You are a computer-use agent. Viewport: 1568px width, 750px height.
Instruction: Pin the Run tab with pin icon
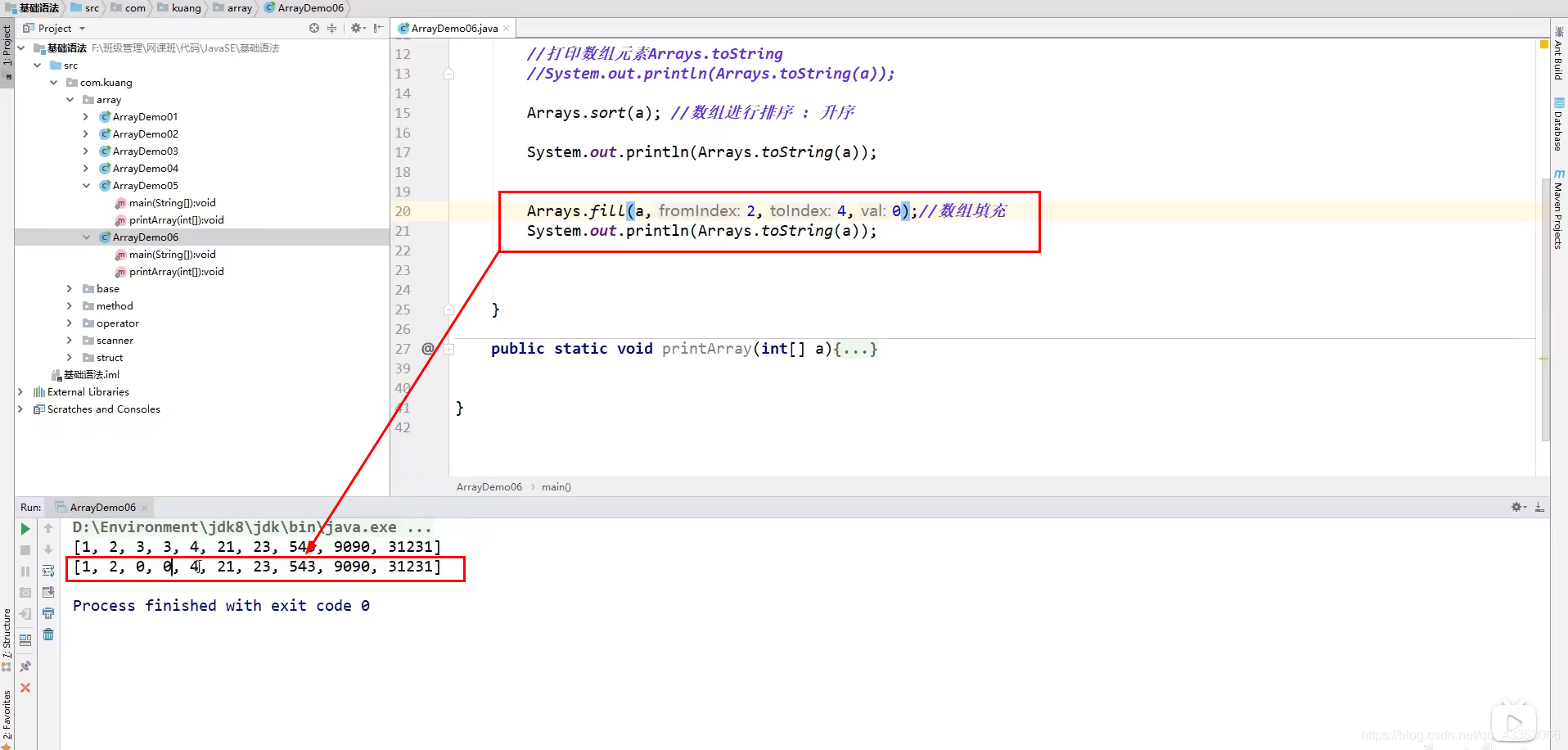25,666
